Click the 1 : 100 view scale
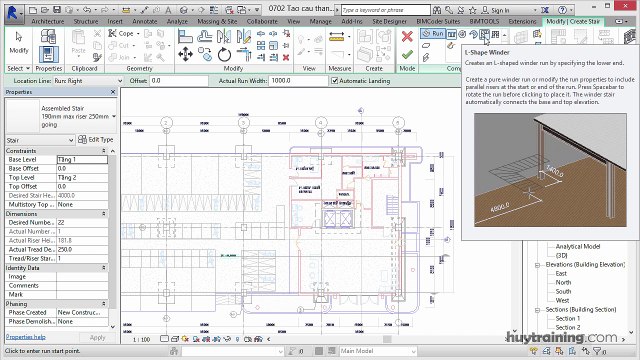This screenshot has width=640, height=360. tap(141, 339)
